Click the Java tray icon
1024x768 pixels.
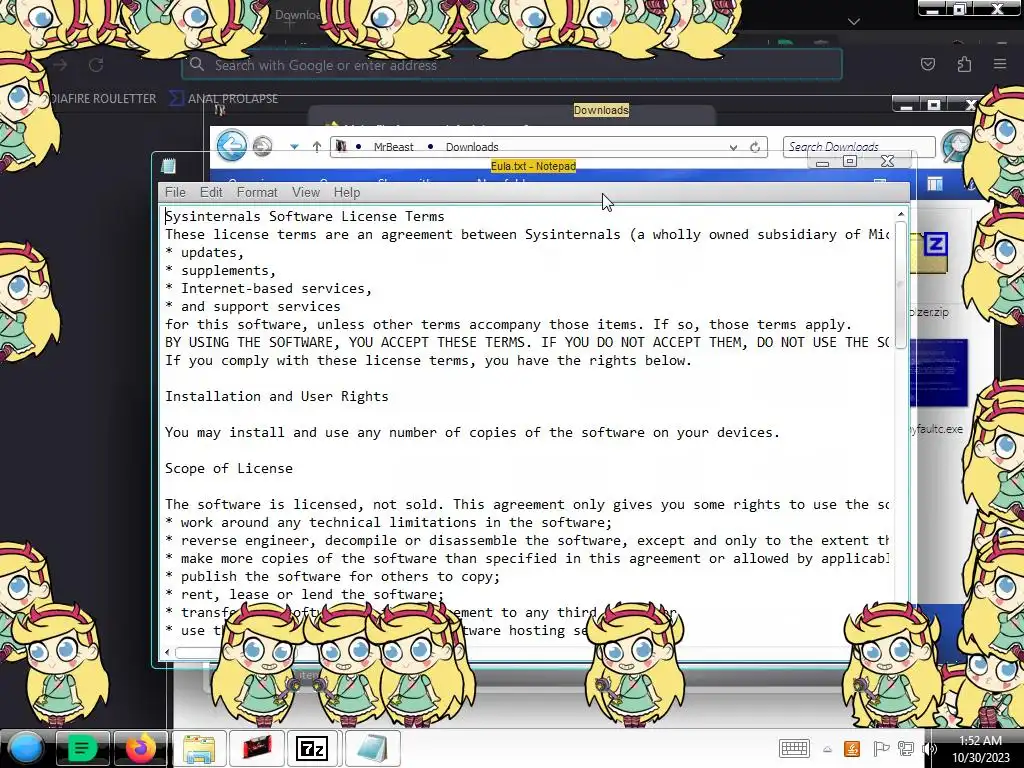pos(852,749)
